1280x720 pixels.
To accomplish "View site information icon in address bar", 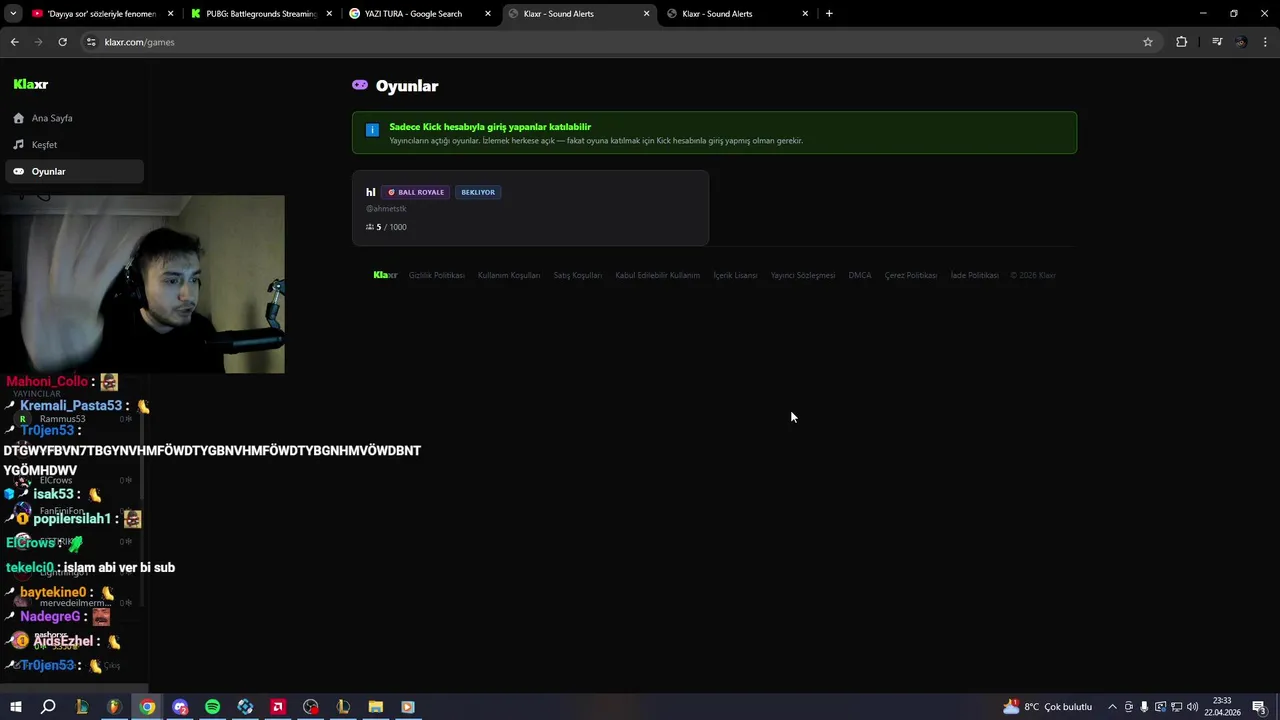I will [x=91, y=42].
